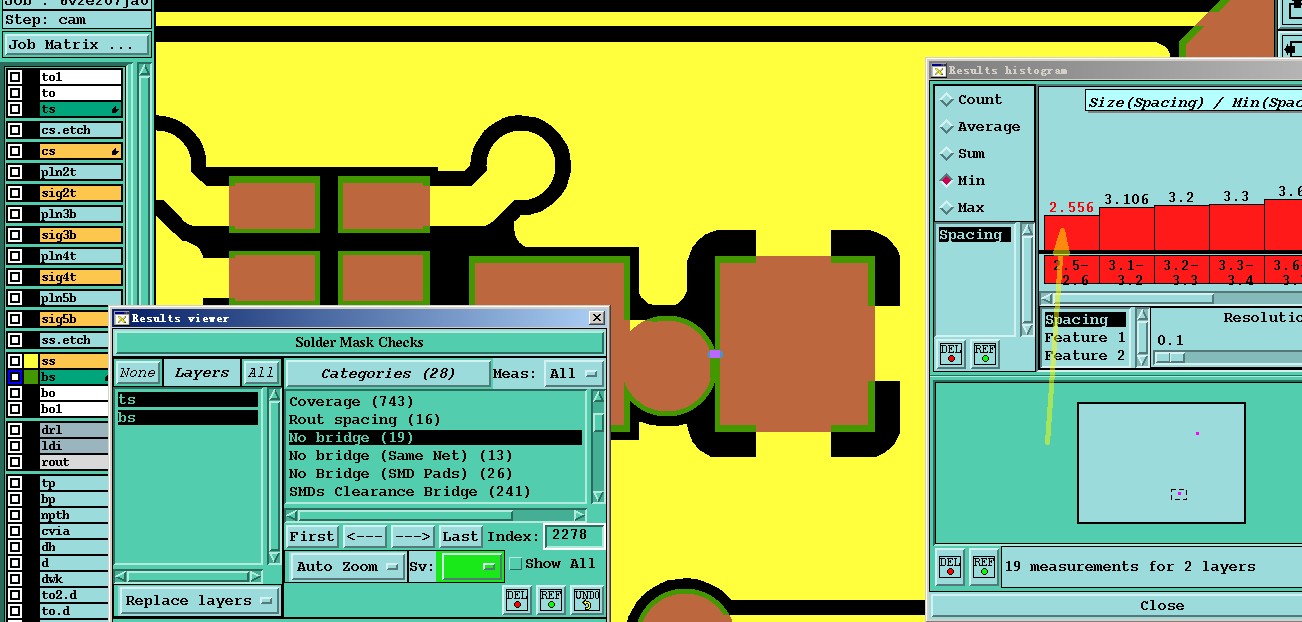Open the Results viewer window menu icon

[122, 318]
